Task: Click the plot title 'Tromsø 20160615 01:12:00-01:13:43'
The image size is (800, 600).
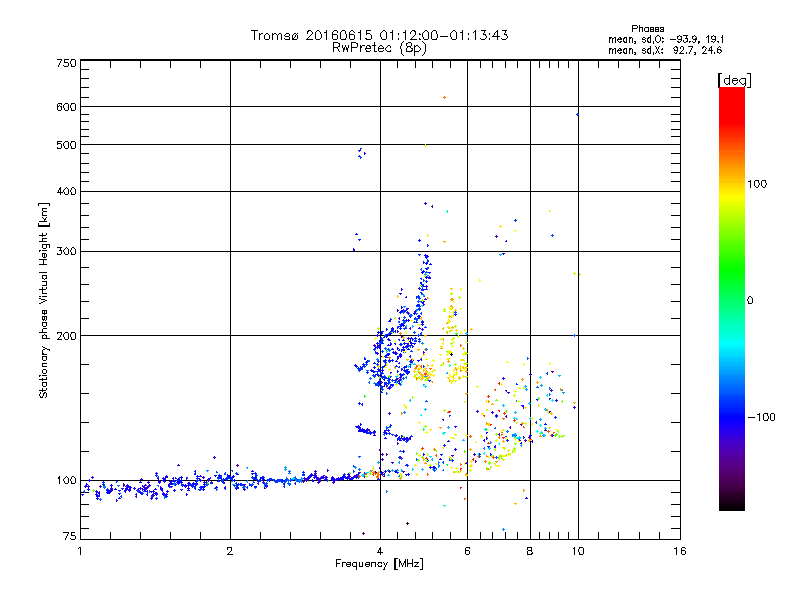Action: pyautogui.click(x=379, y=35)
